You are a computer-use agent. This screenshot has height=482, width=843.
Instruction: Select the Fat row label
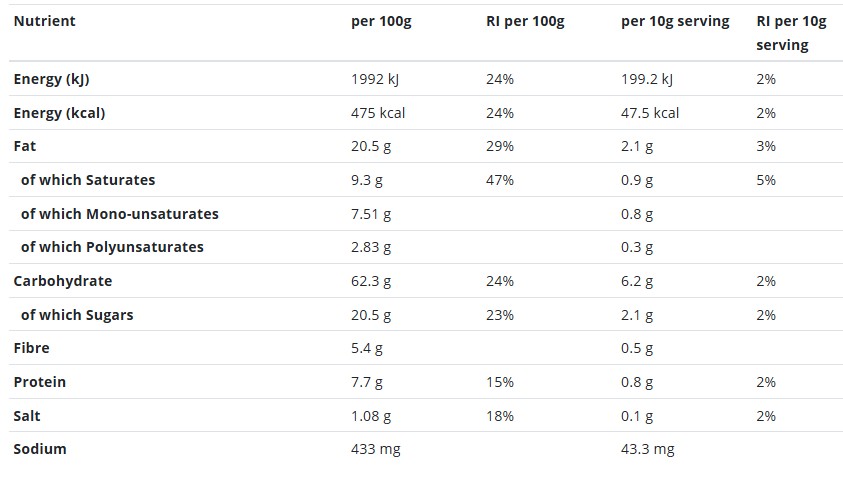(x=25, y=146)
